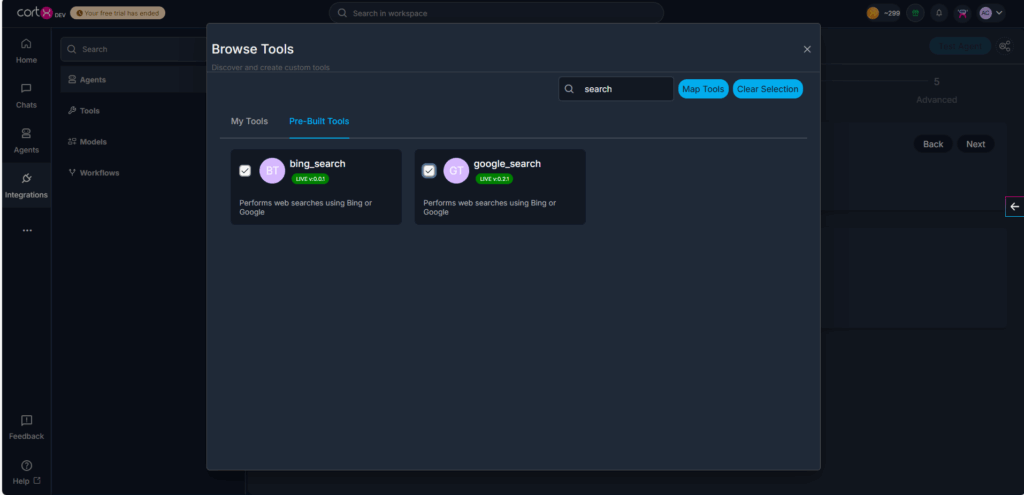Click magnifier icon in Browse Tools search
Image resolution: width=1024 pixels, height=495 pixels.
point(569,89)
